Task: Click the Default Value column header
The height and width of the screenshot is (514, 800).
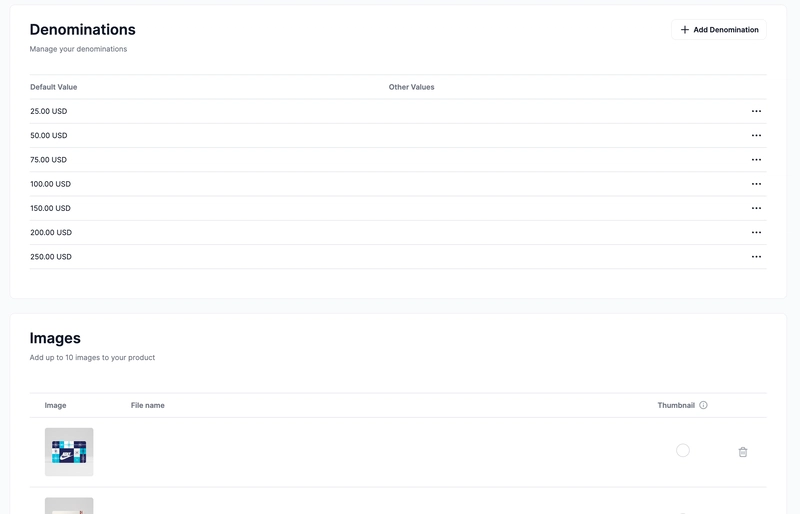Action: (53, 87)
